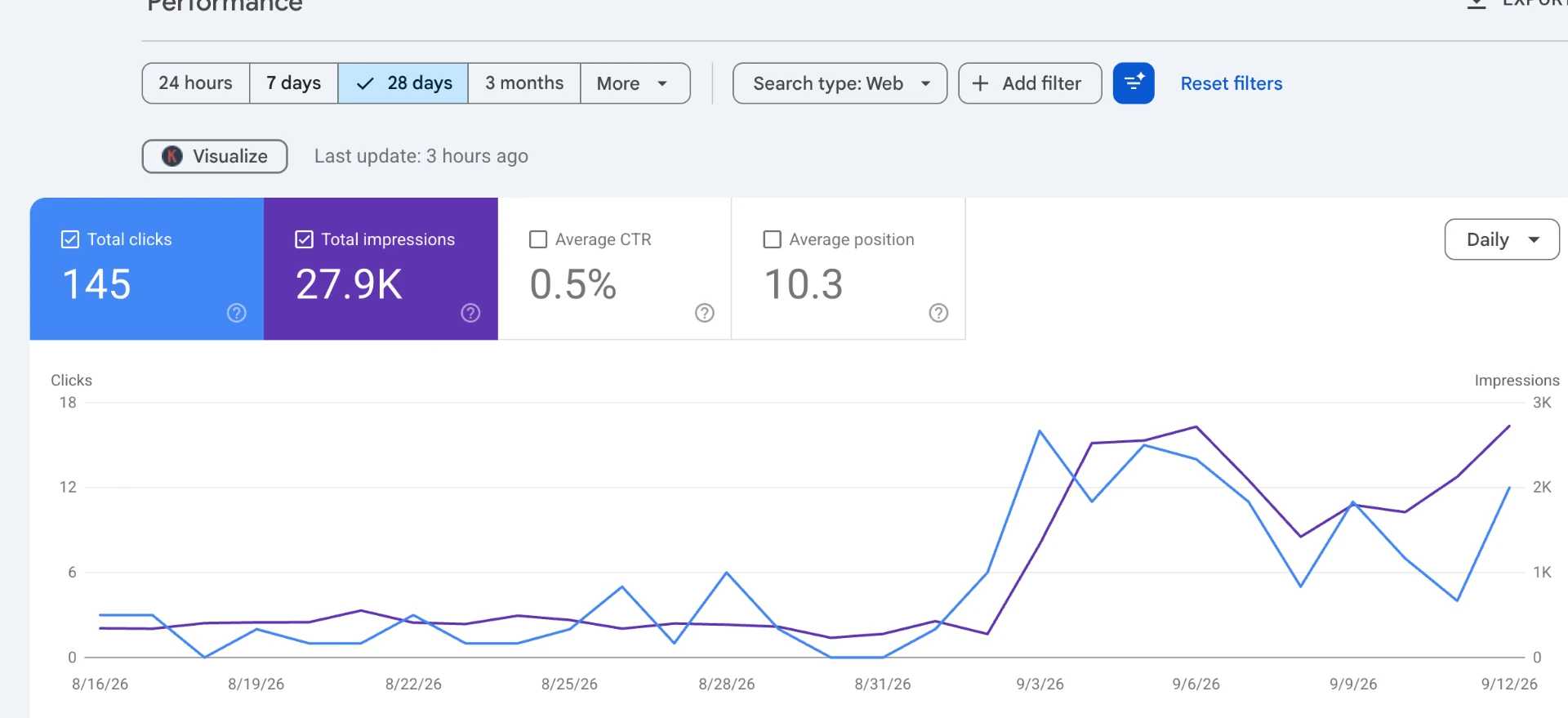
Task: Open the Daily granularity dropdown
Action: pos(1502,239)
